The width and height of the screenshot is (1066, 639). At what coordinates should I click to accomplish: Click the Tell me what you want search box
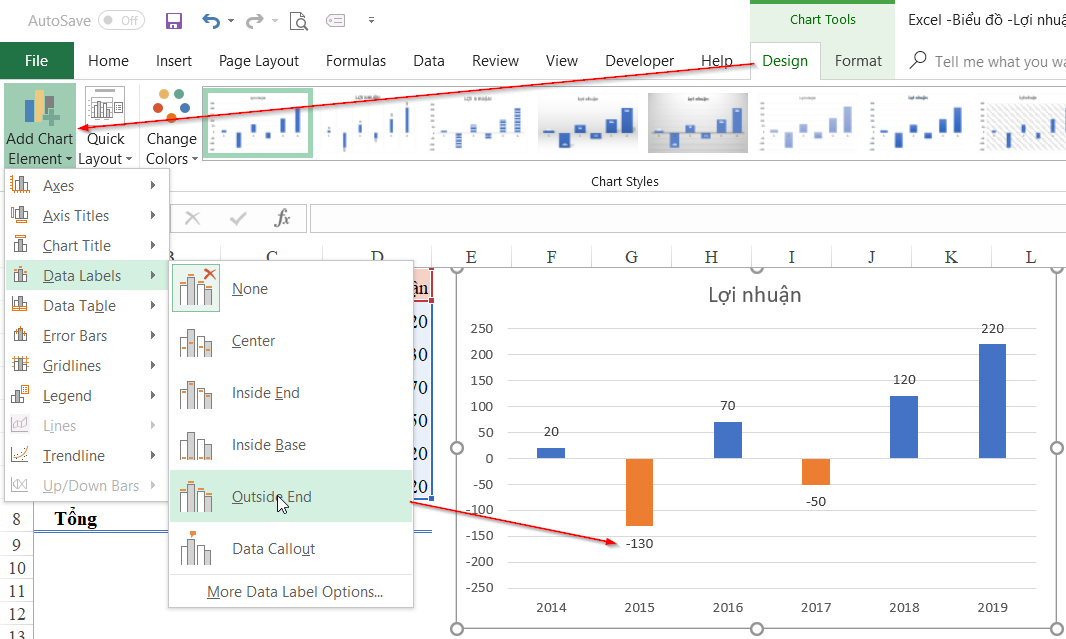pos(998,61)
